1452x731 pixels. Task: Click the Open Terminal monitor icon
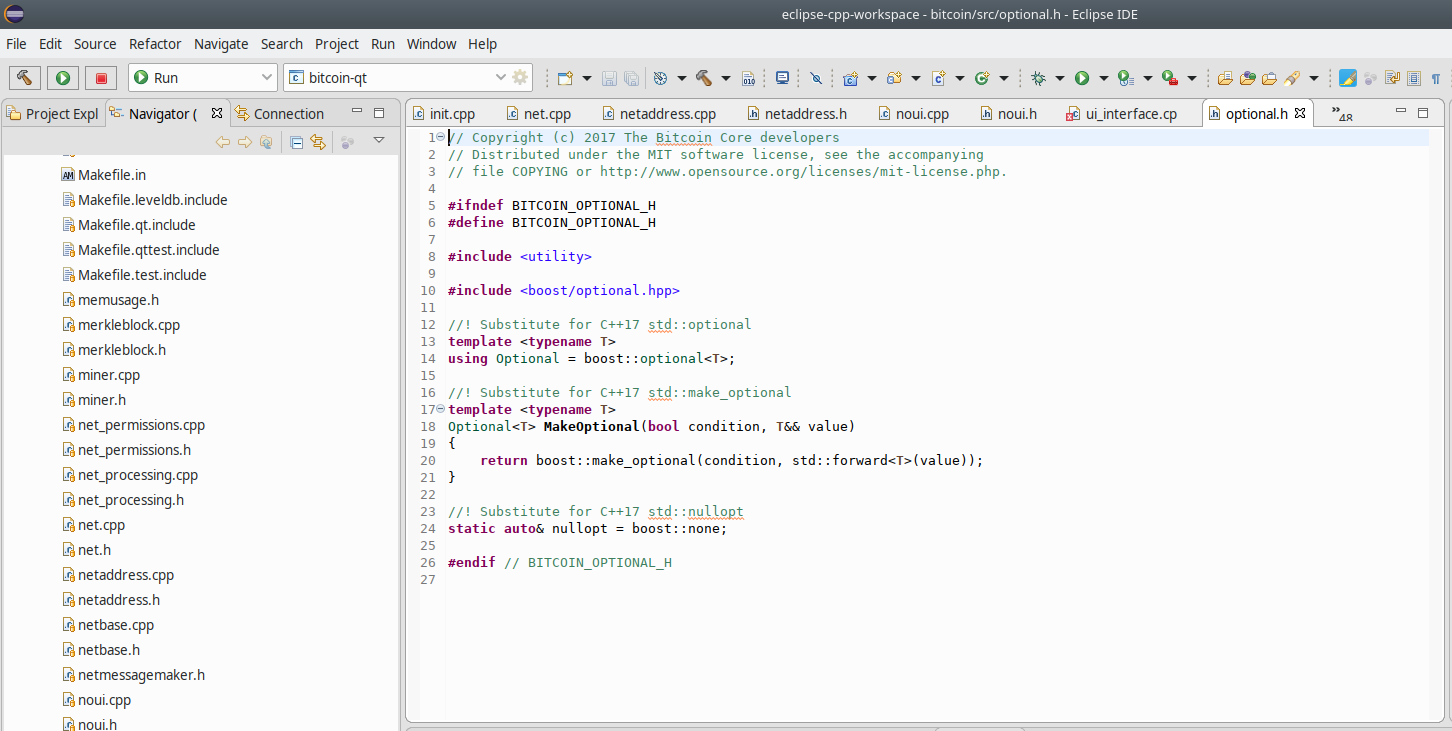(782, 78)
